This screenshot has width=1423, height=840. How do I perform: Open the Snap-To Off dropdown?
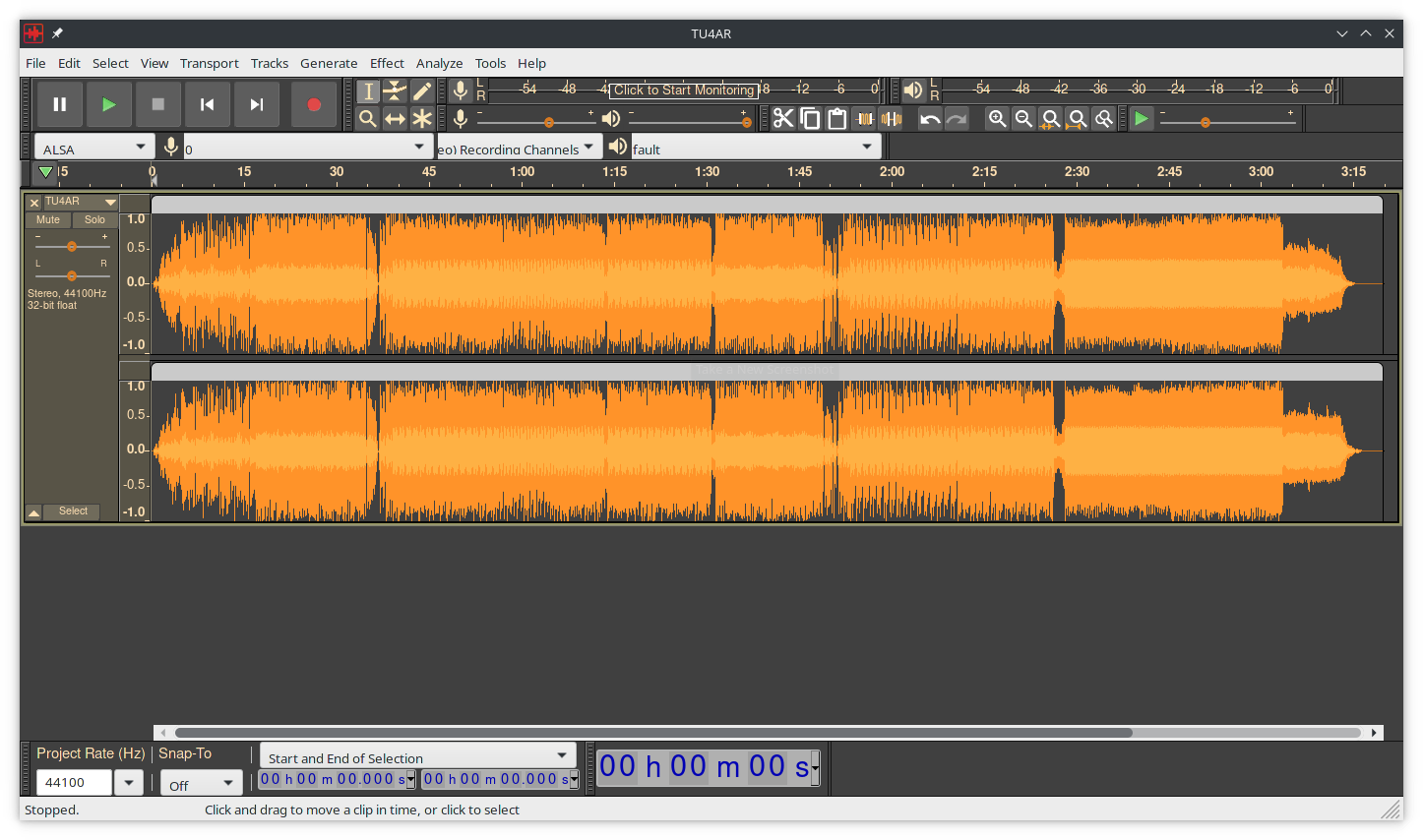(x=202, y=784)
